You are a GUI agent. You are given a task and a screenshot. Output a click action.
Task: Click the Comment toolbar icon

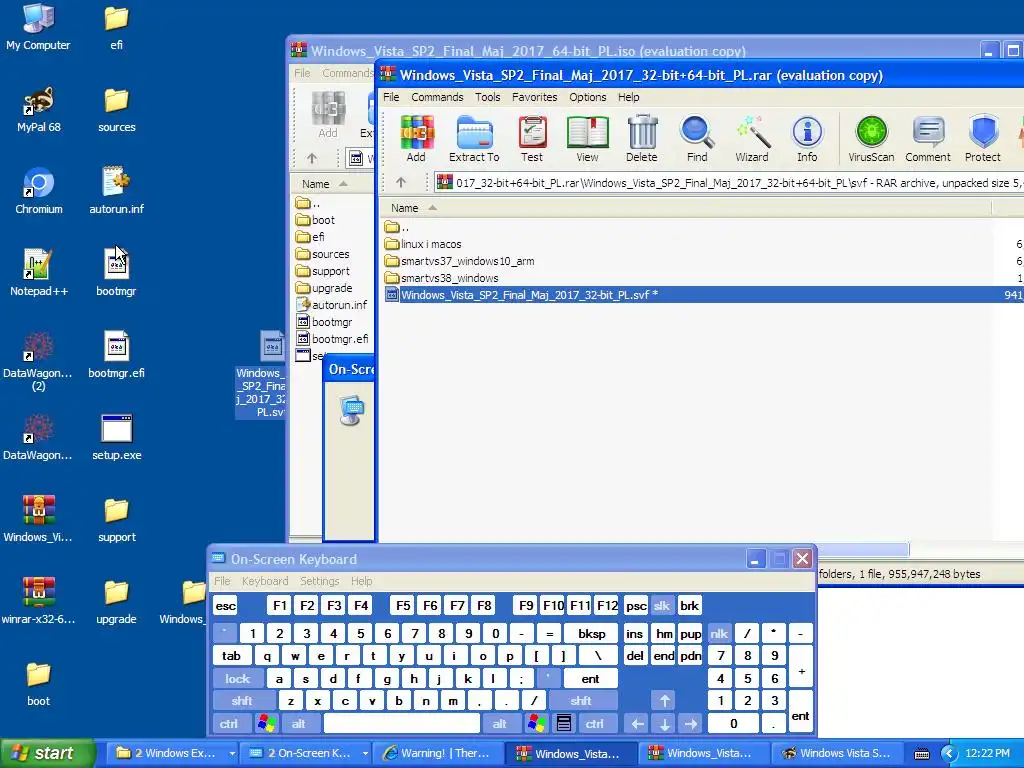click(x=928, y=138)
